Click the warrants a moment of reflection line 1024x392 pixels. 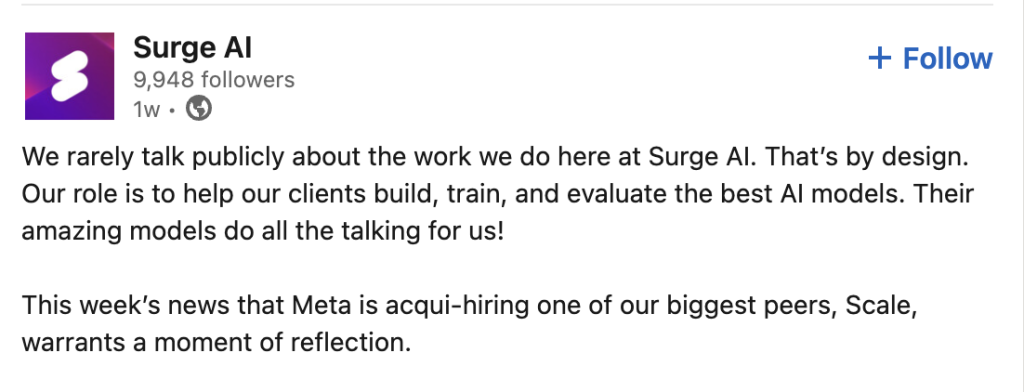pyautogui.click(x=216, y=342)
